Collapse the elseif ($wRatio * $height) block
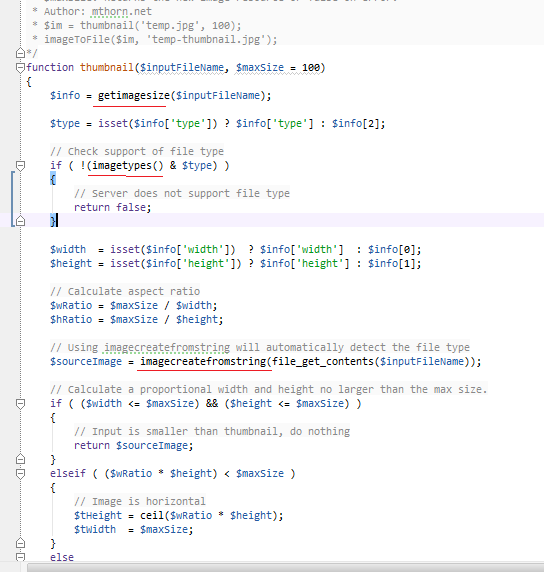544x572 pixels. 20,474
